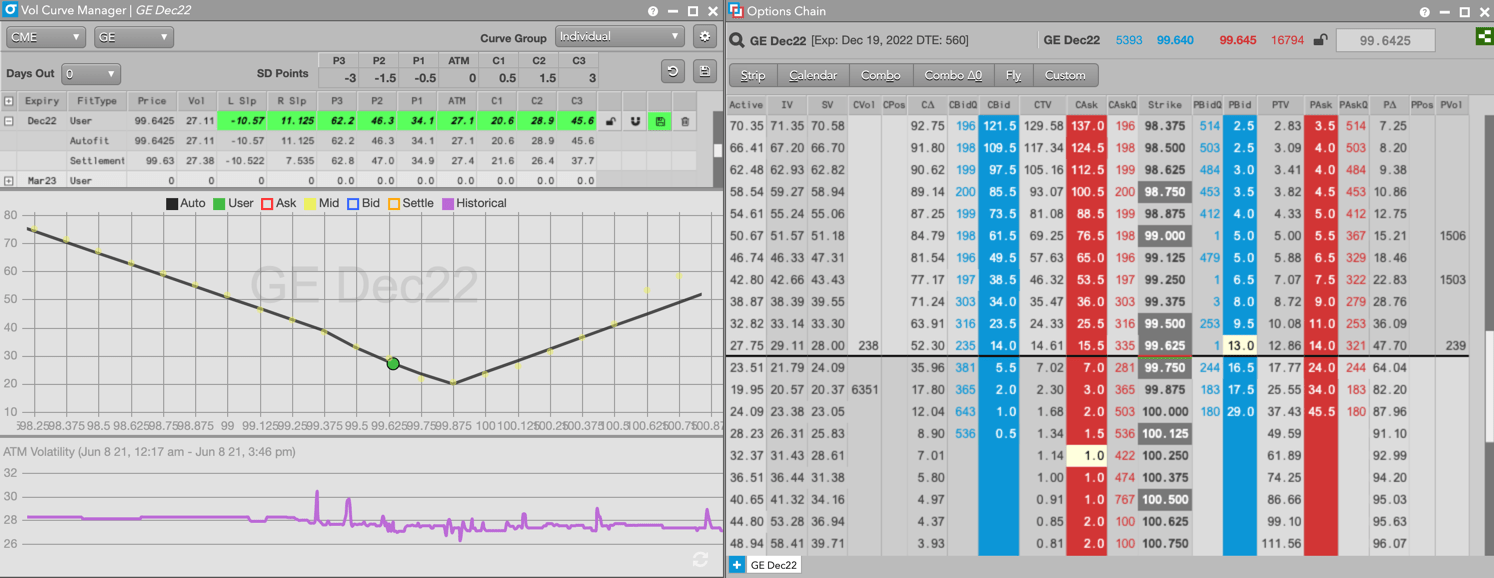
Task: Click save icon beside the revert button
Action: tap(704, 72)
